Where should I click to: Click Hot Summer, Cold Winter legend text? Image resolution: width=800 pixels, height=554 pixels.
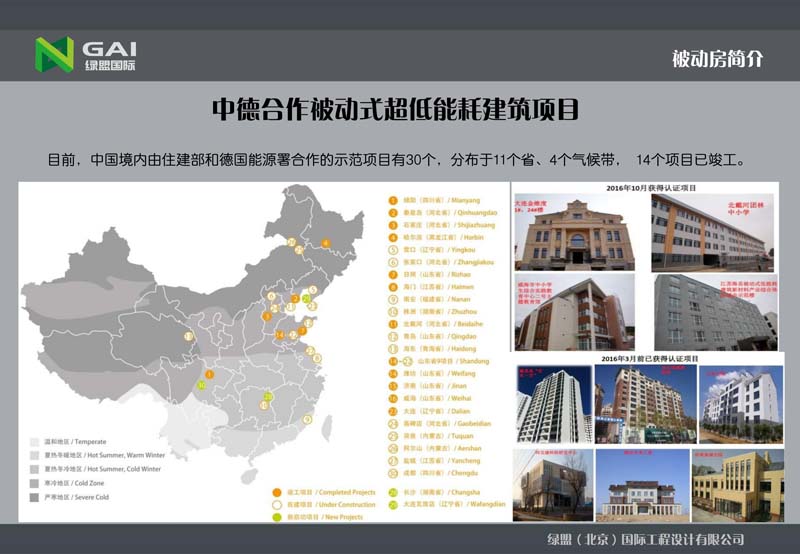[103, 469]
